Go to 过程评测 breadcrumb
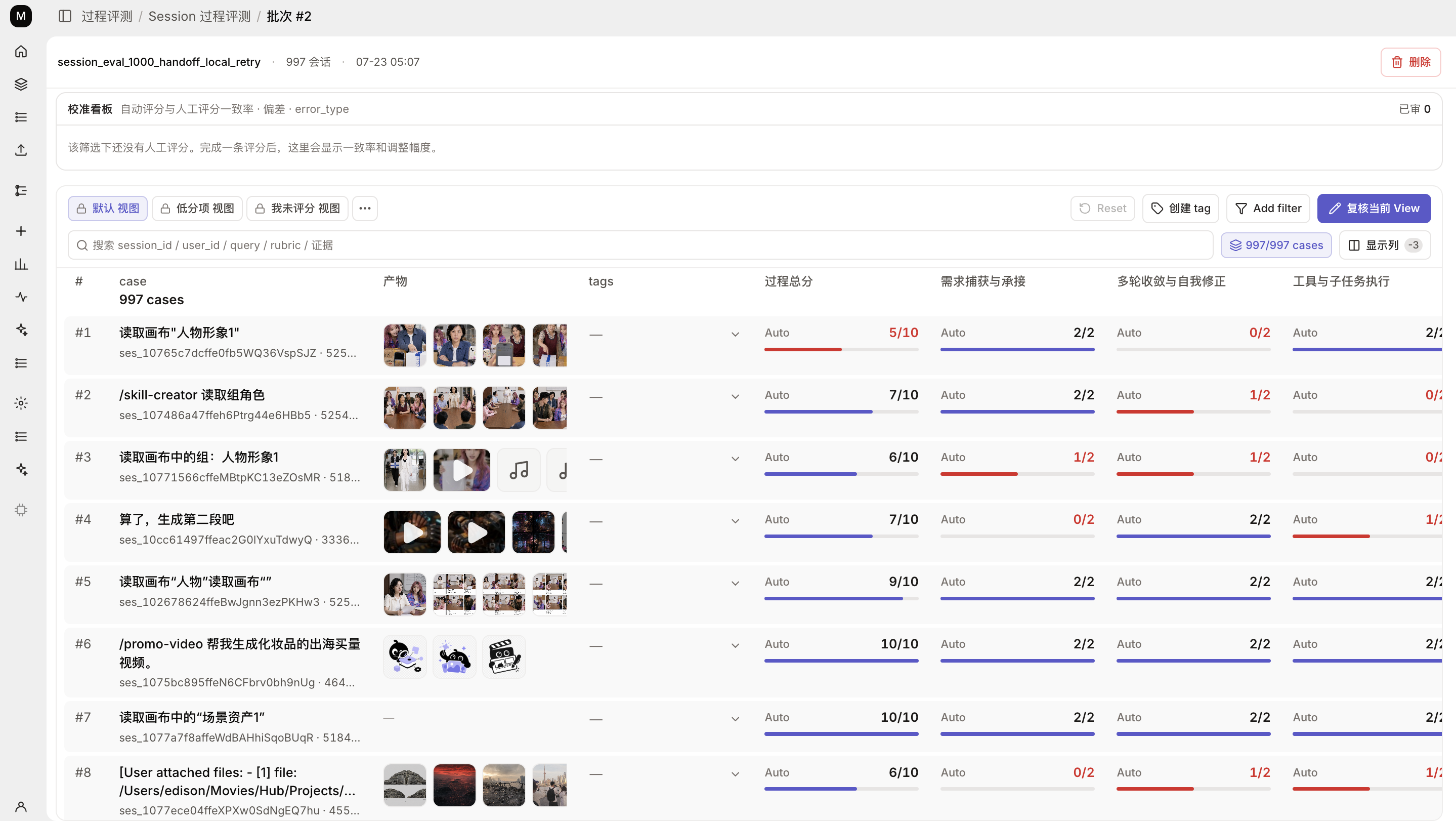1456x821 pixels. [107, 16]
